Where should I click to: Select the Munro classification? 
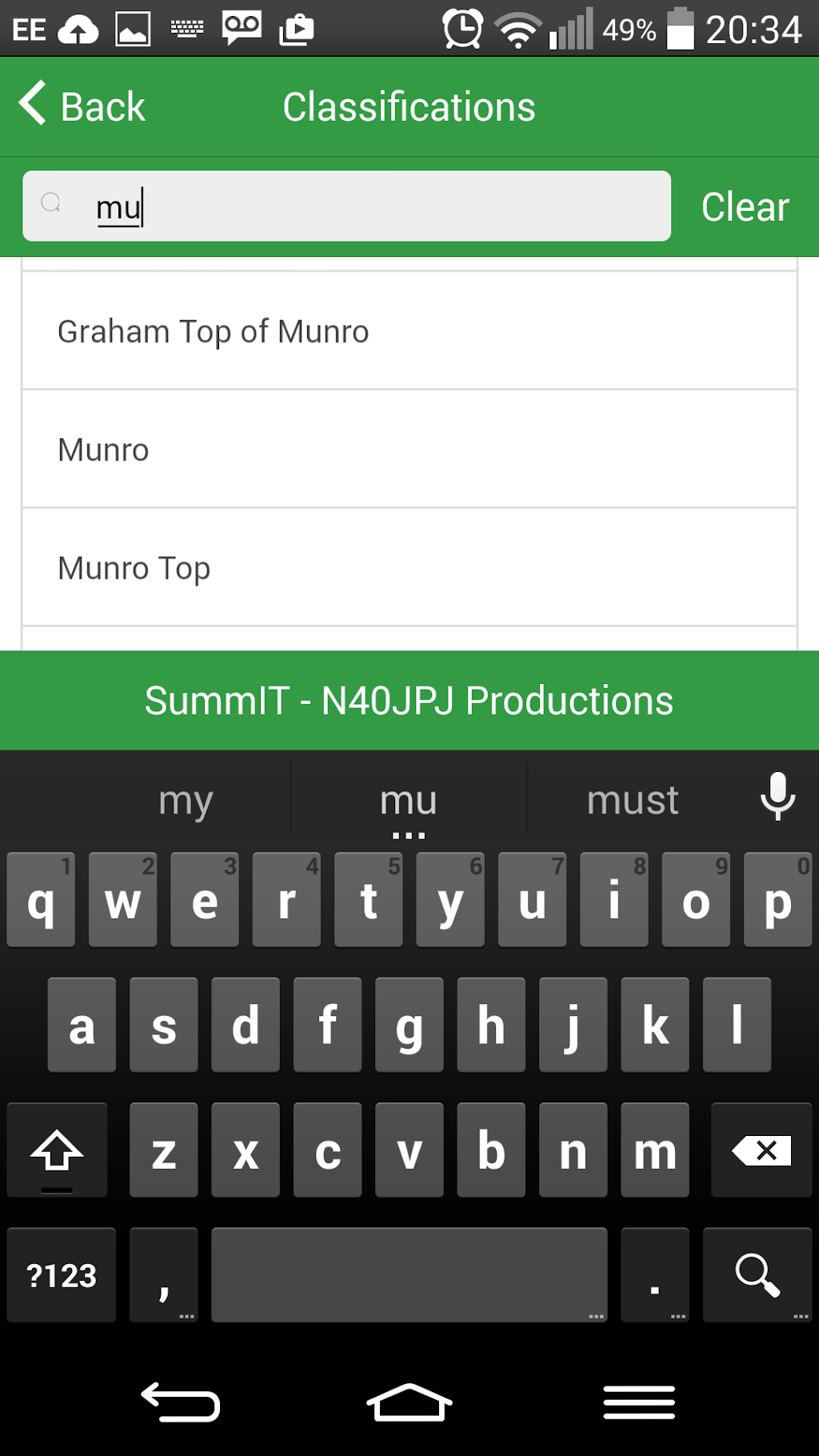(x=409, y=450)
